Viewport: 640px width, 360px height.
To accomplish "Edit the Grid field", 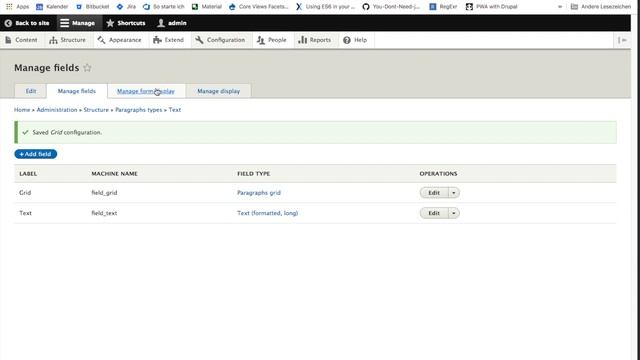I will click(x=434, y=193).
